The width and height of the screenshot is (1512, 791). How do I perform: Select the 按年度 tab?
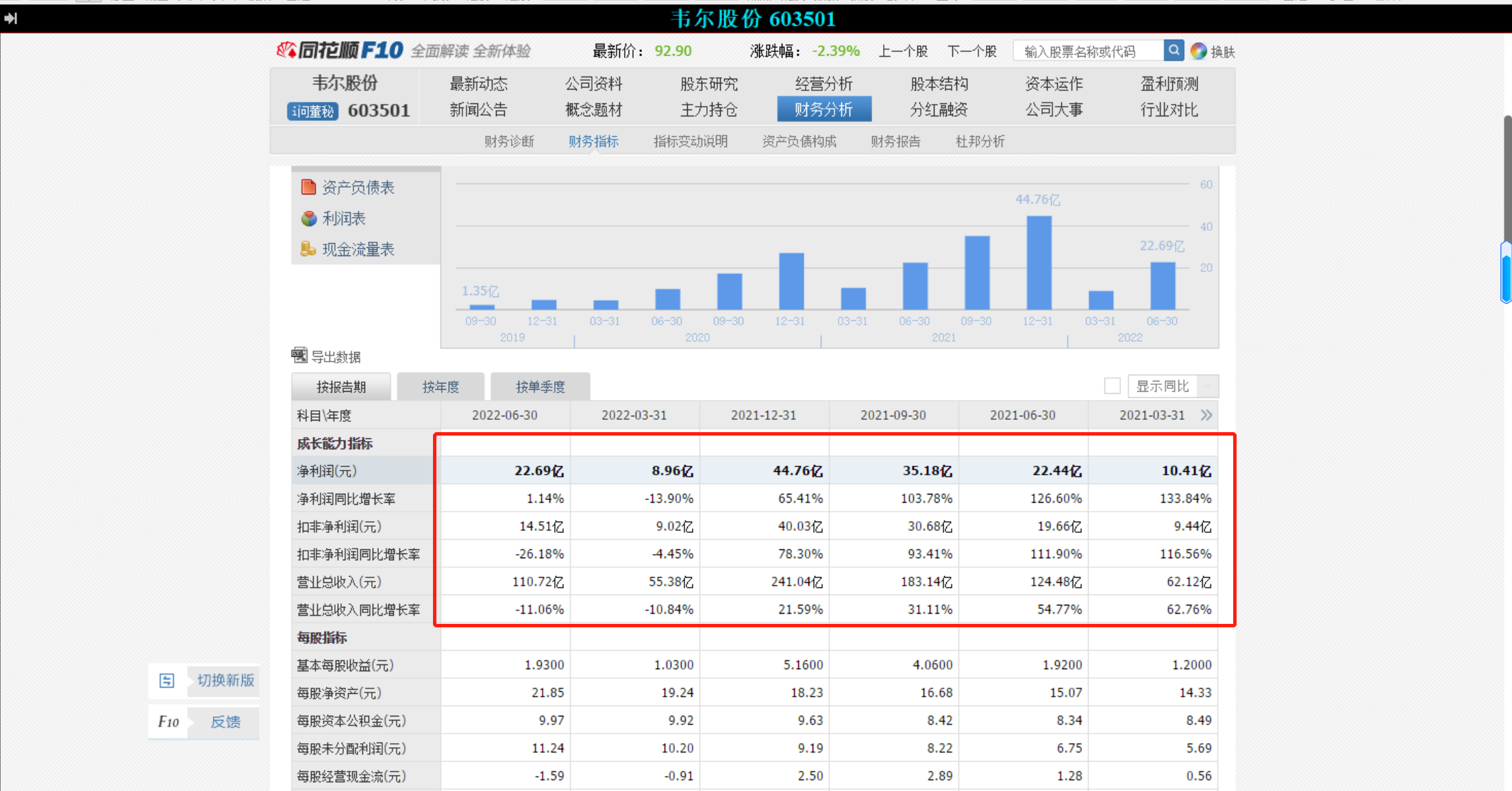(x=441, y=387)
